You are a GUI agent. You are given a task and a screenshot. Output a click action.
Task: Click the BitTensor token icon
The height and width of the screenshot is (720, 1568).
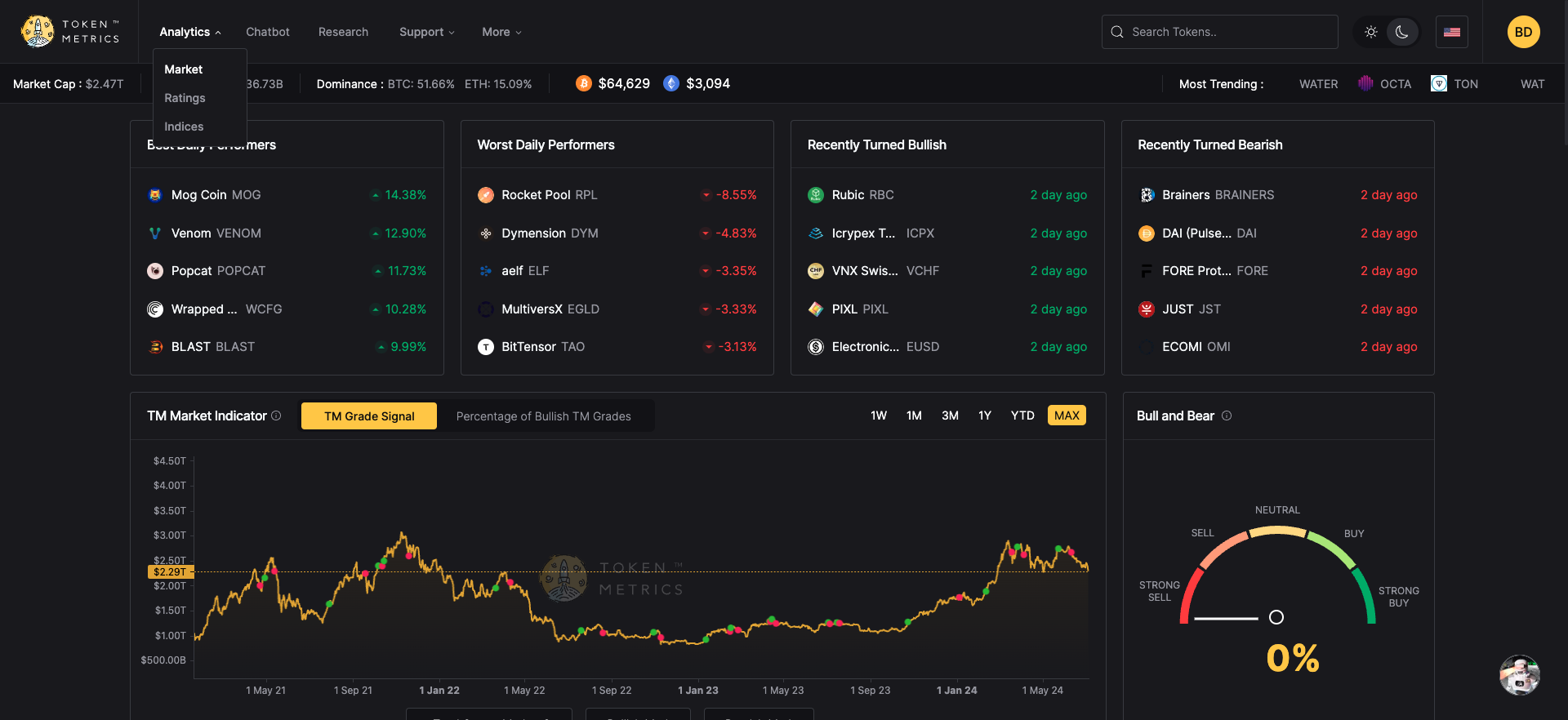pyautogui.click(x=486, y=347)
